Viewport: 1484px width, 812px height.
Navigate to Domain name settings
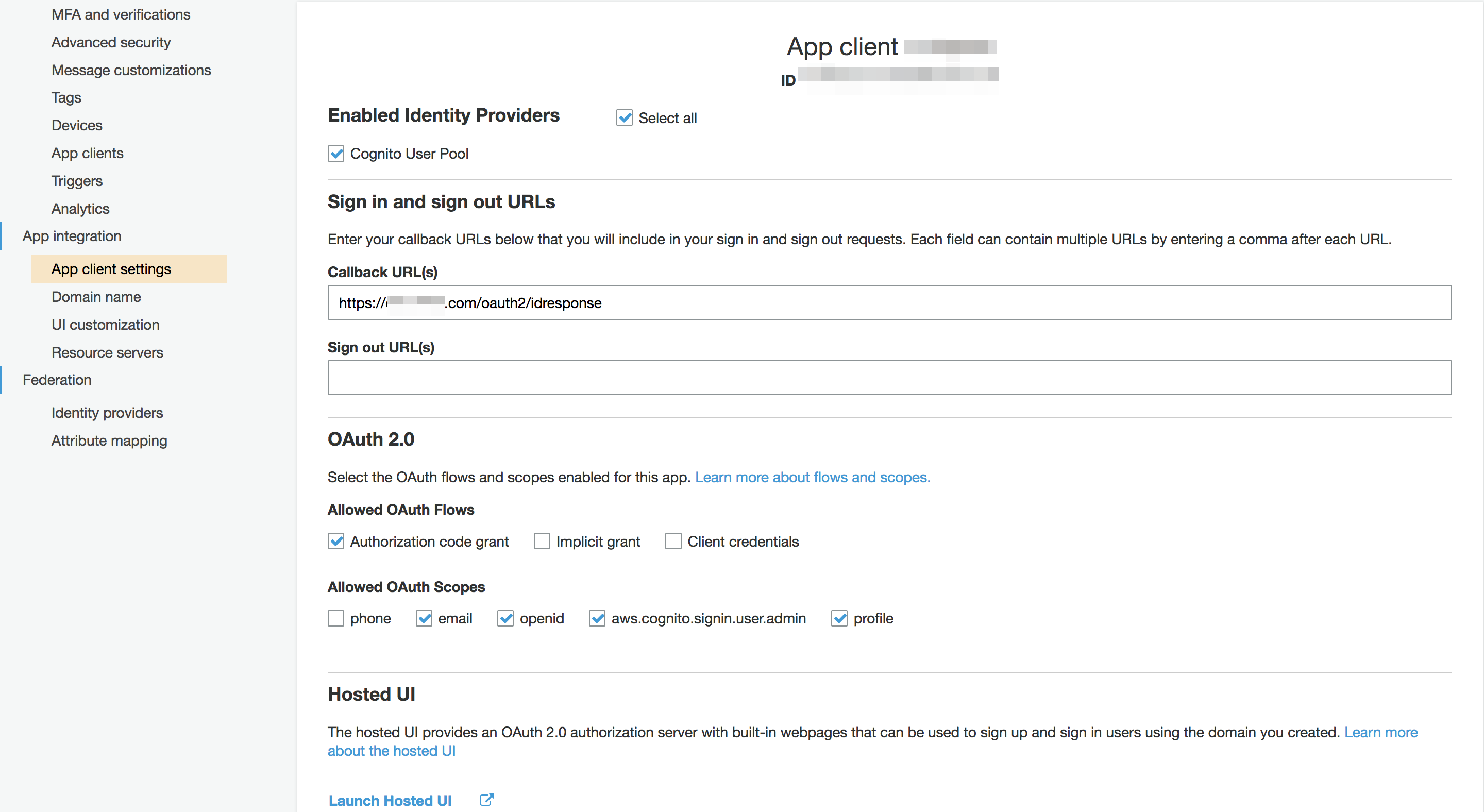pos(96,297)
